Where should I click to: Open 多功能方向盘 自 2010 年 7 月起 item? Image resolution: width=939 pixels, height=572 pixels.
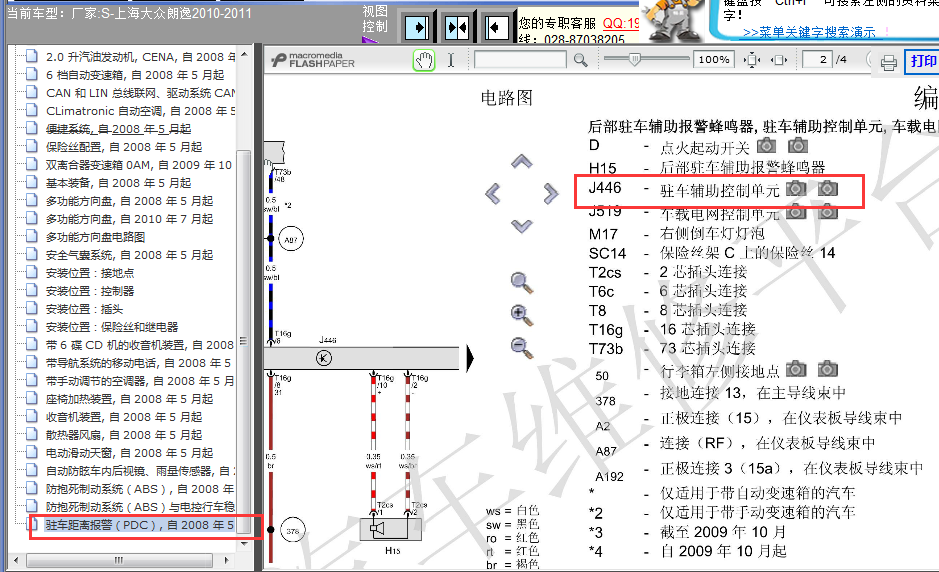click(129, 219)
